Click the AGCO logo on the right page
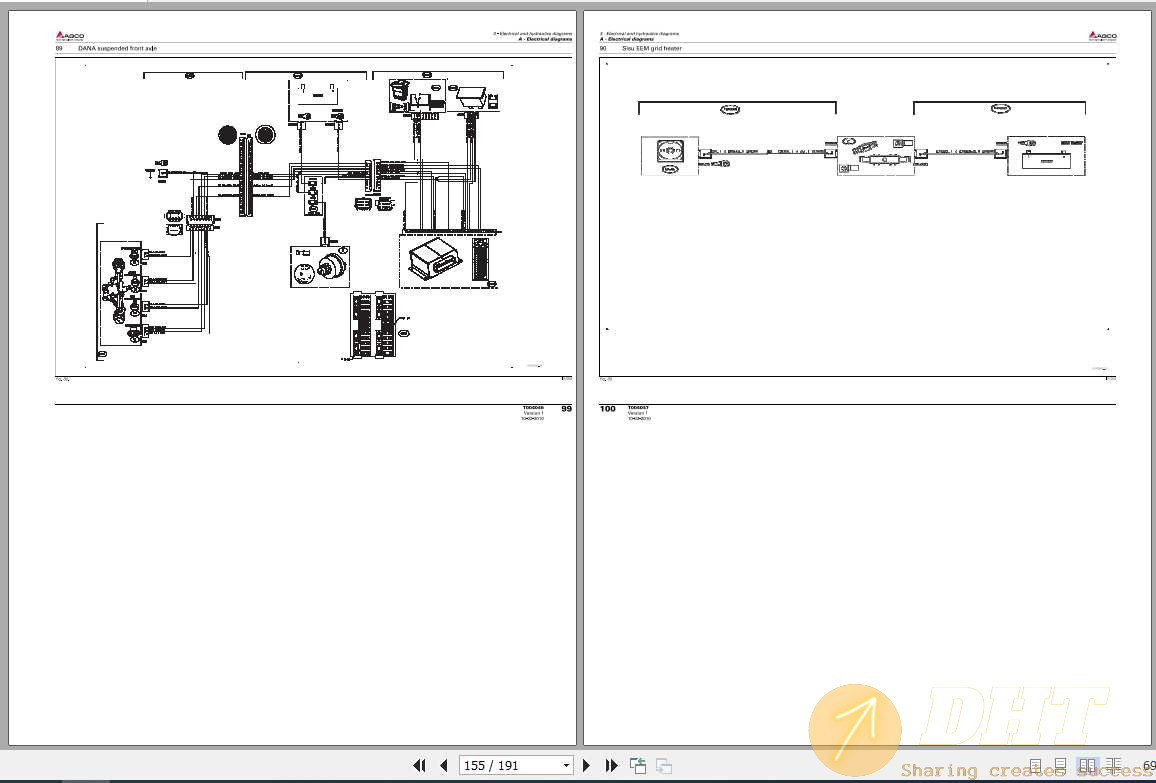Viewport: 1156px width, 783px height. pyautogui.click(x=1102, y=35)
